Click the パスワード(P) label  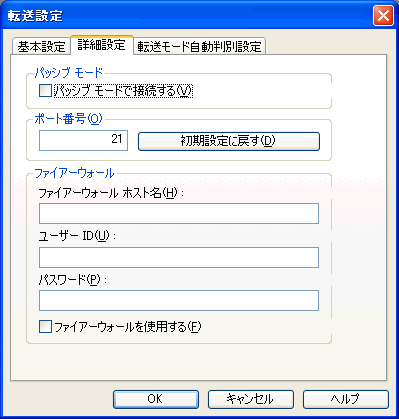tap(73, 280)
